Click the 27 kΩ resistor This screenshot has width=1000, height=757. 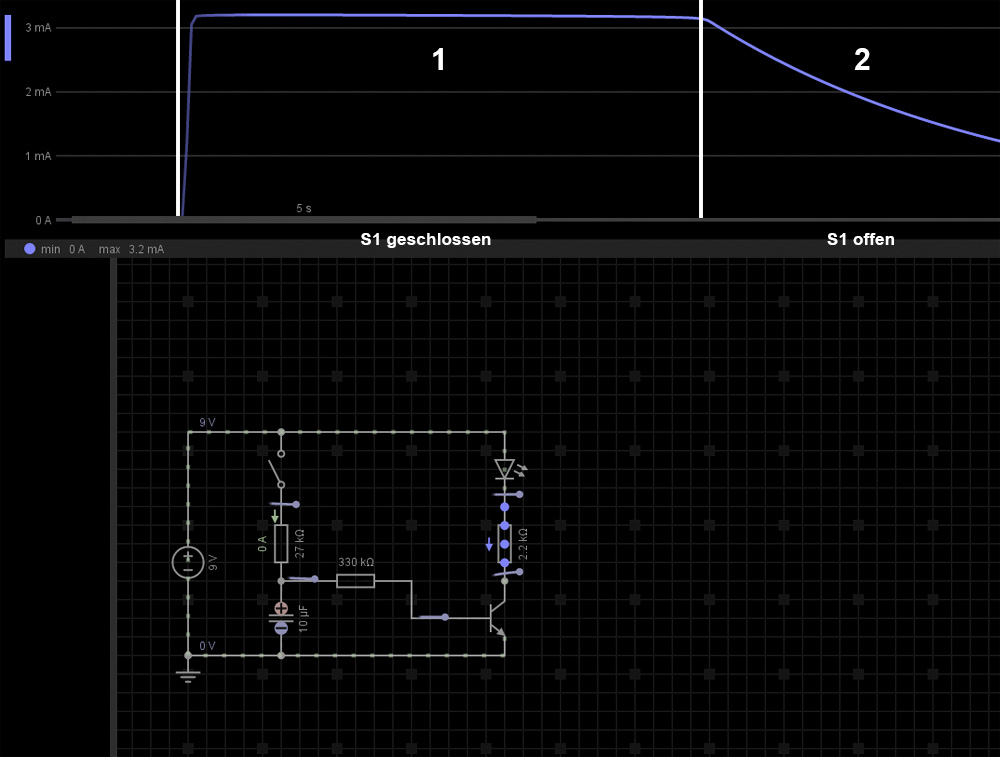click(281, 543)
